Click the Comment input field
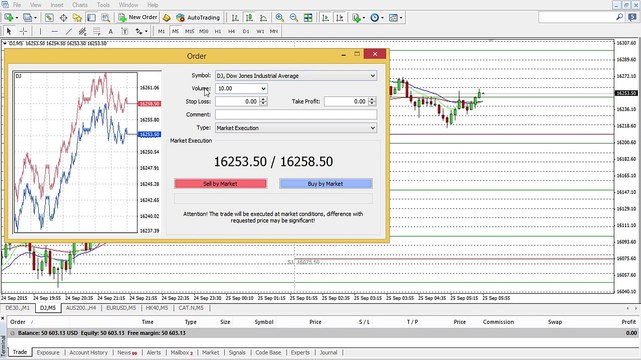The width and height of the screenshot is (641, 360). (x=296, y=114)
